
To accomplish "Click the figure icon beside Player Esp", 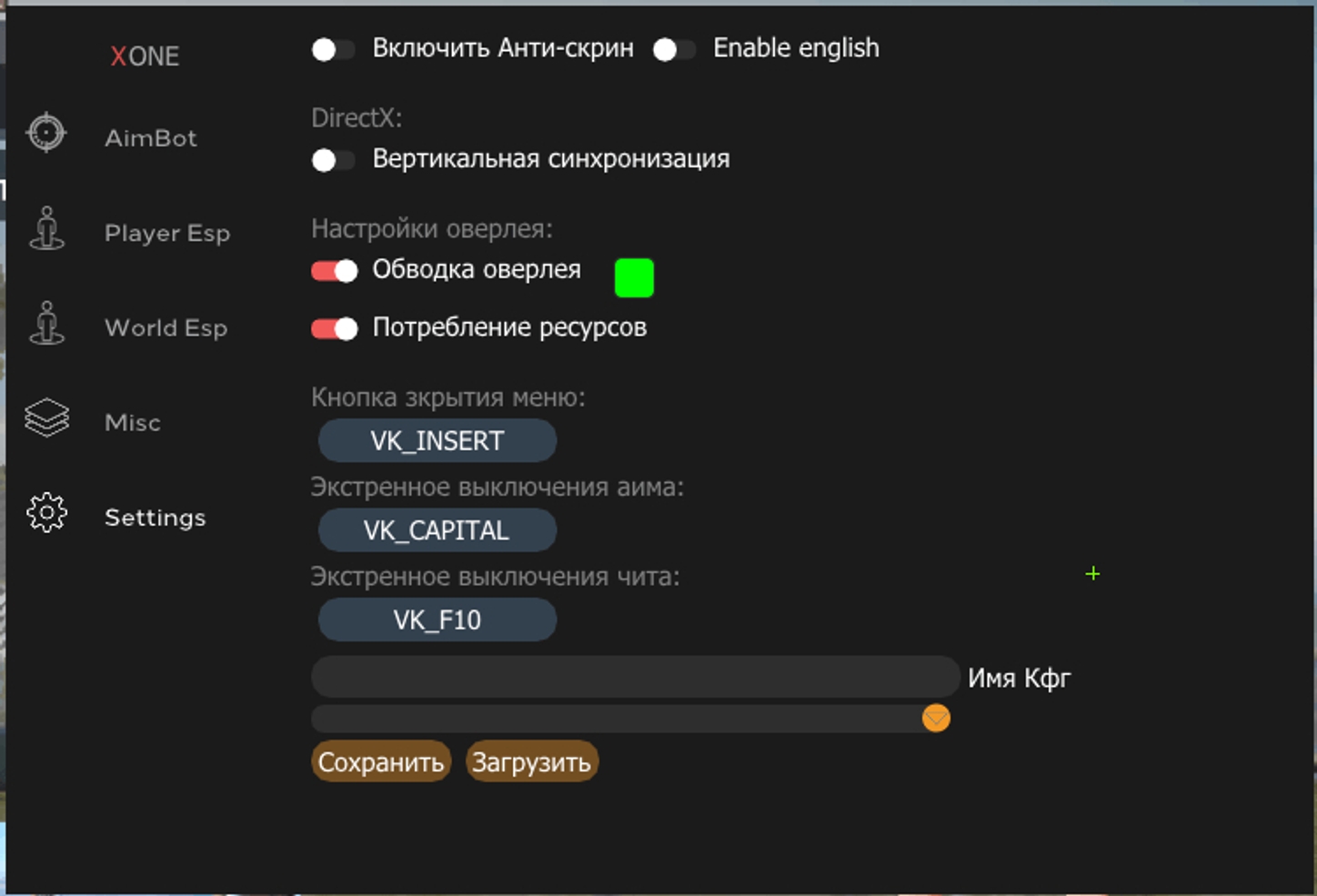I will [x=46, y=228].
